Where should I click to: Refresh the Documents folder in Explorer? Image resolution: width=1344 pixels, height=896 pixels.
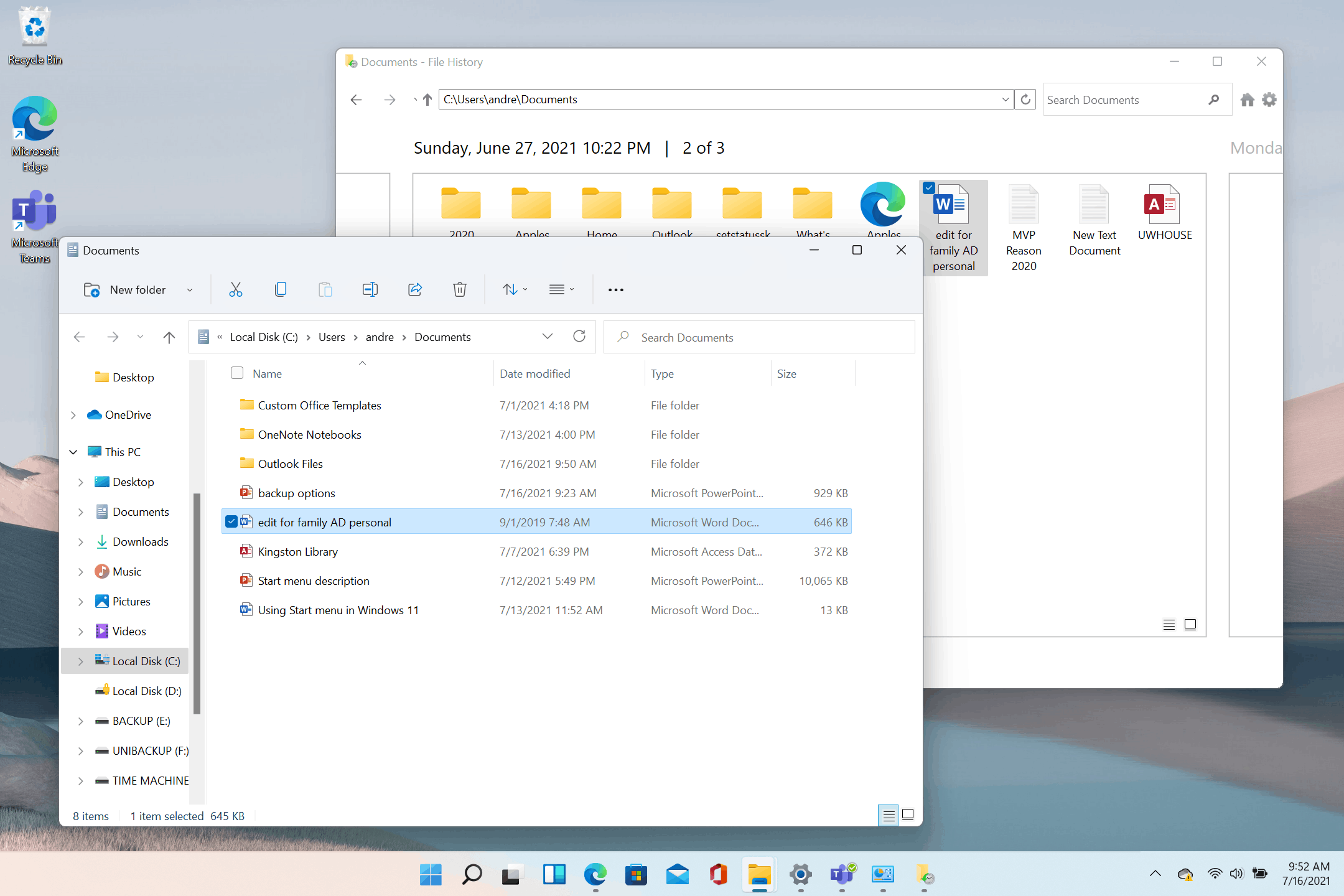tap(579, 337)
